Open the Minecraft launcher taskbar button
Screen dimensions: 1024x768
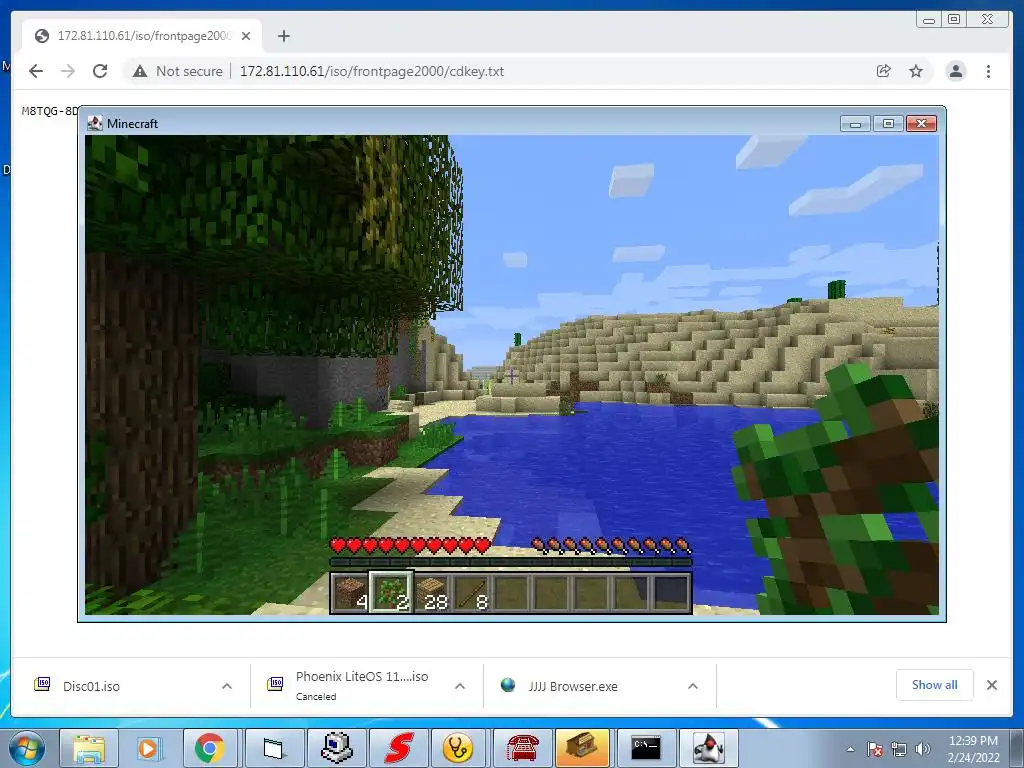pos(582,748)
